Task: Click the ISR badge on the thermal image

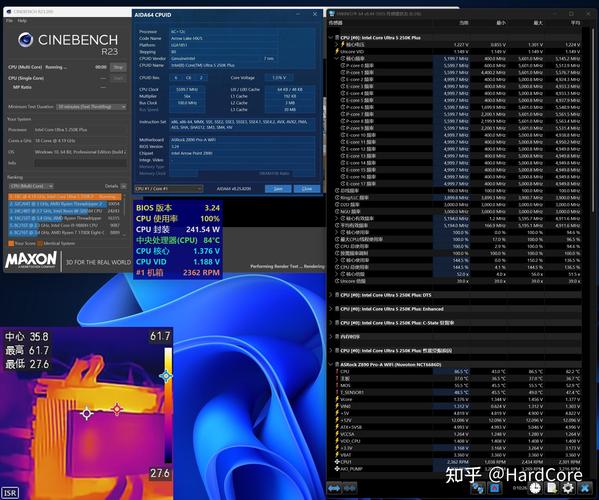Action: pos(10,493)
